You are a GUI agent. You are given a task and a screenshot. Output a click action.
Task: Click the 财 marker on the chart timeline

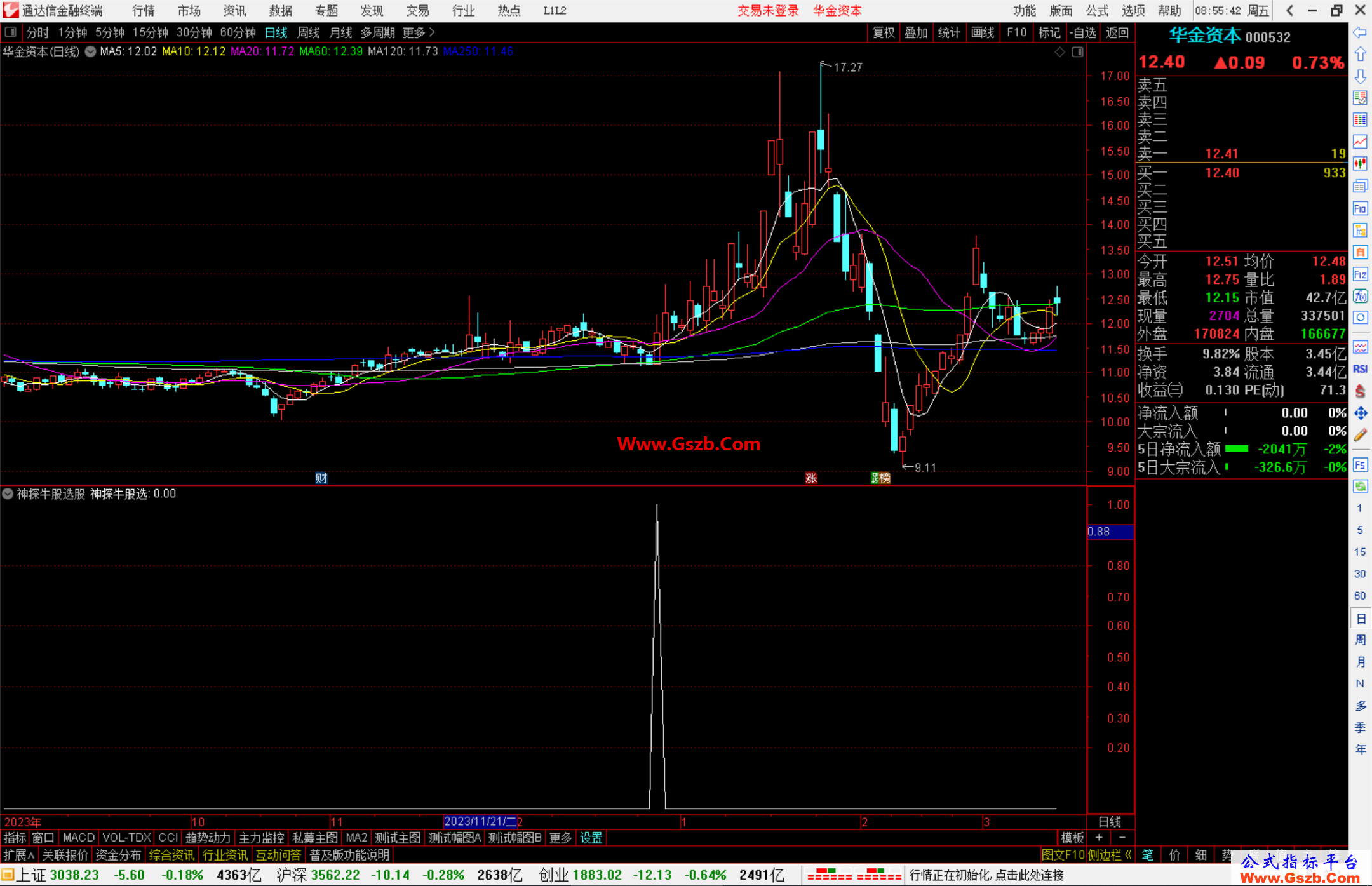(321, 478)
